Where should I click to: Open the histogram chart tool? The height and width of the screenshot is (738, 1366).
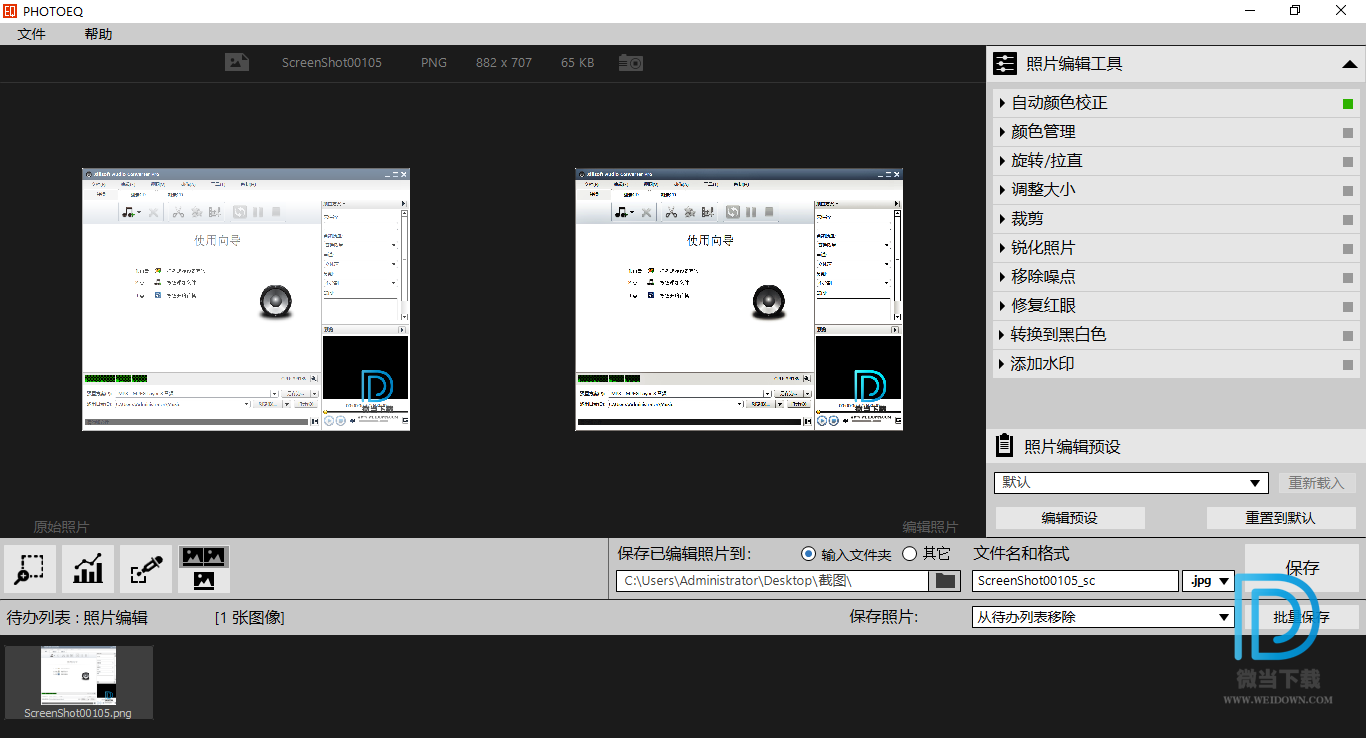point(88,569)
